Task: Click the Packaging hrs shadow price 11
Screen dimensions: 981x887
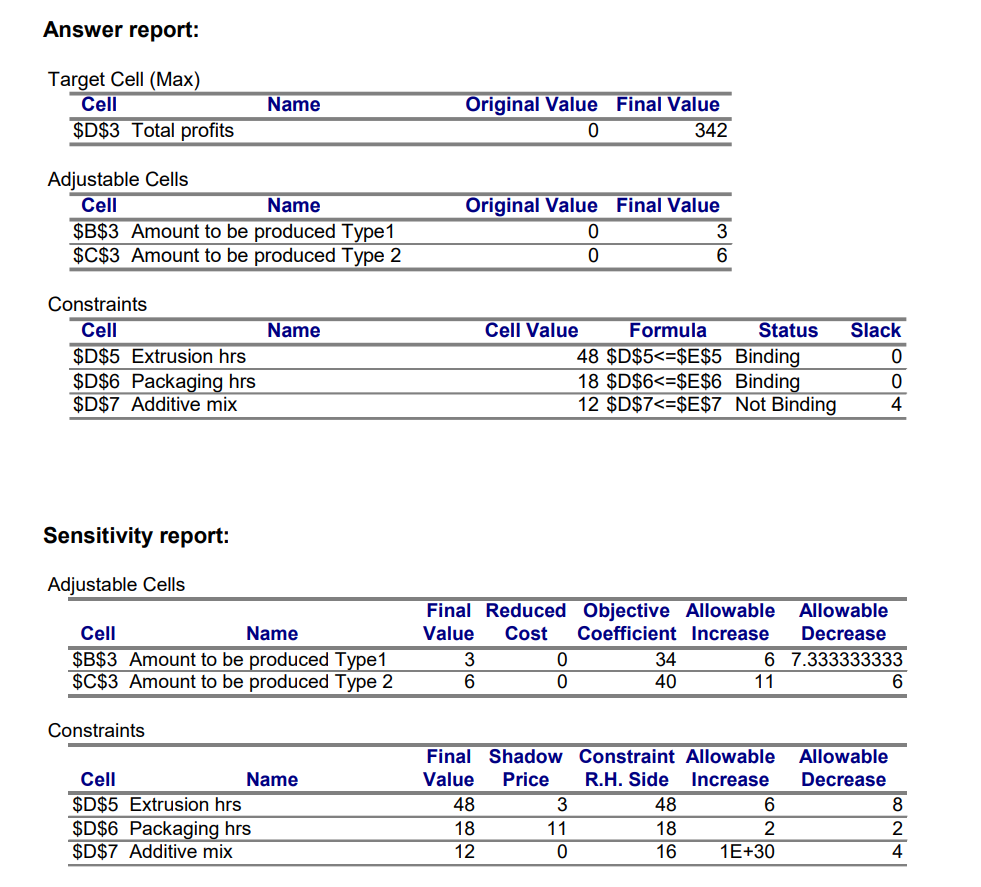Action: pyautogui.click(x=556, y=828)
